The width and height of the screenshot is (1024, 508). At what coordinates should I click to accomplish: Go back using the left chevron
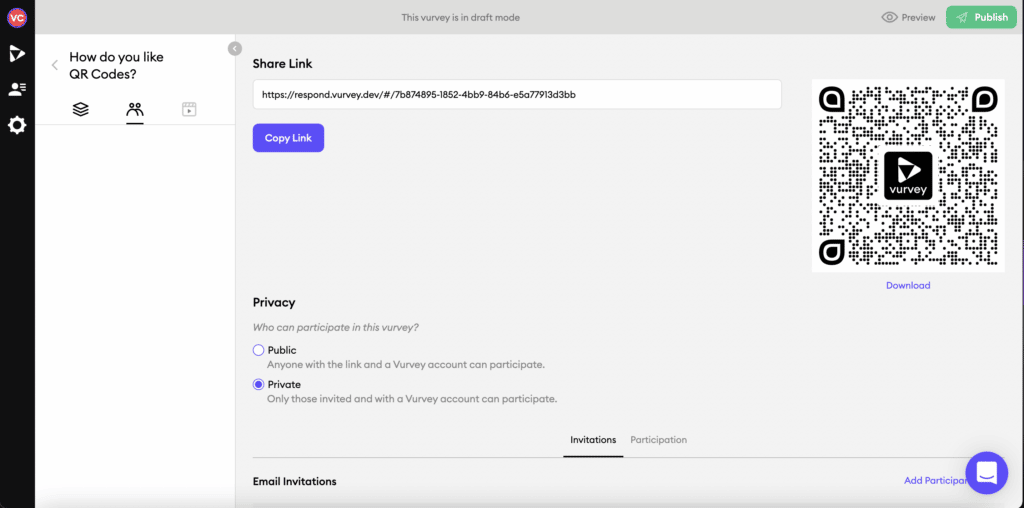pos(55,65)
